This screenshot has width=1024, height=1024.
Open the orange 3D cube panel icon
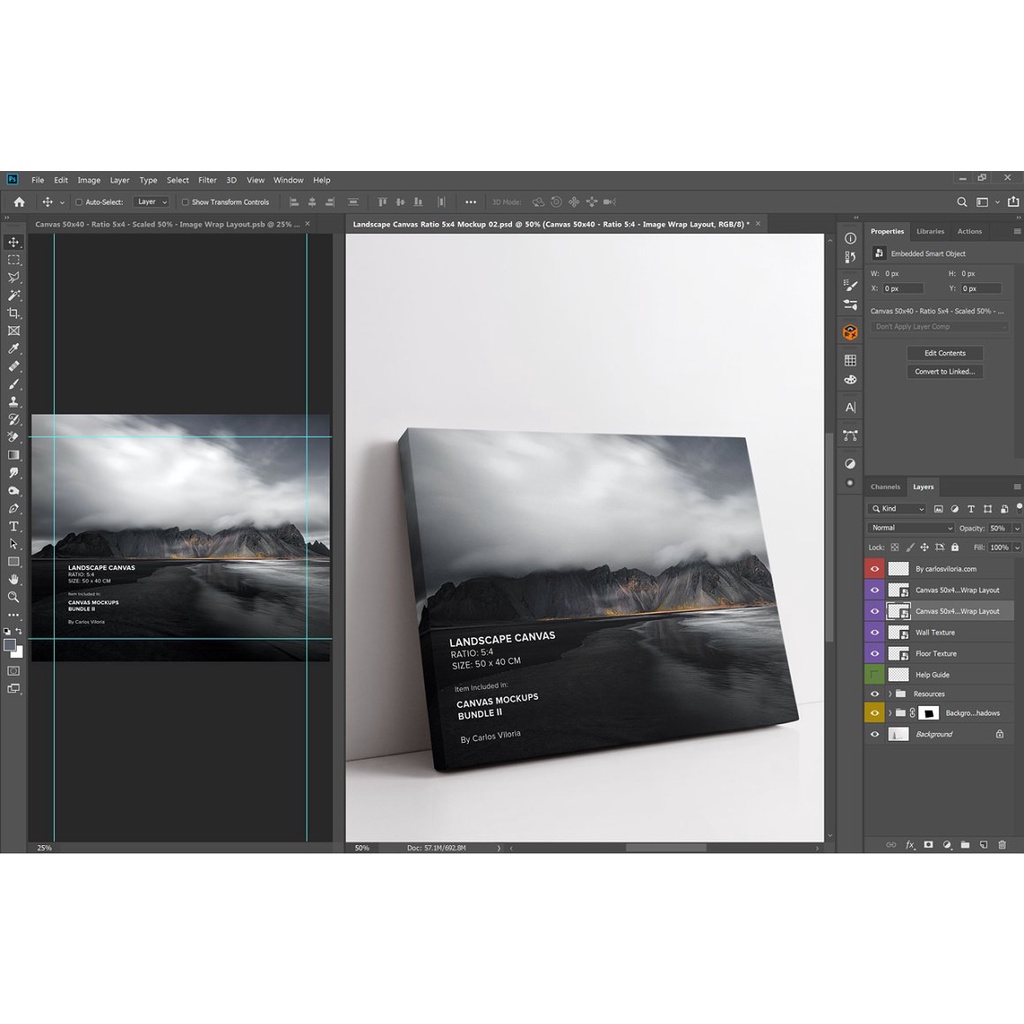tap(850, 332)
